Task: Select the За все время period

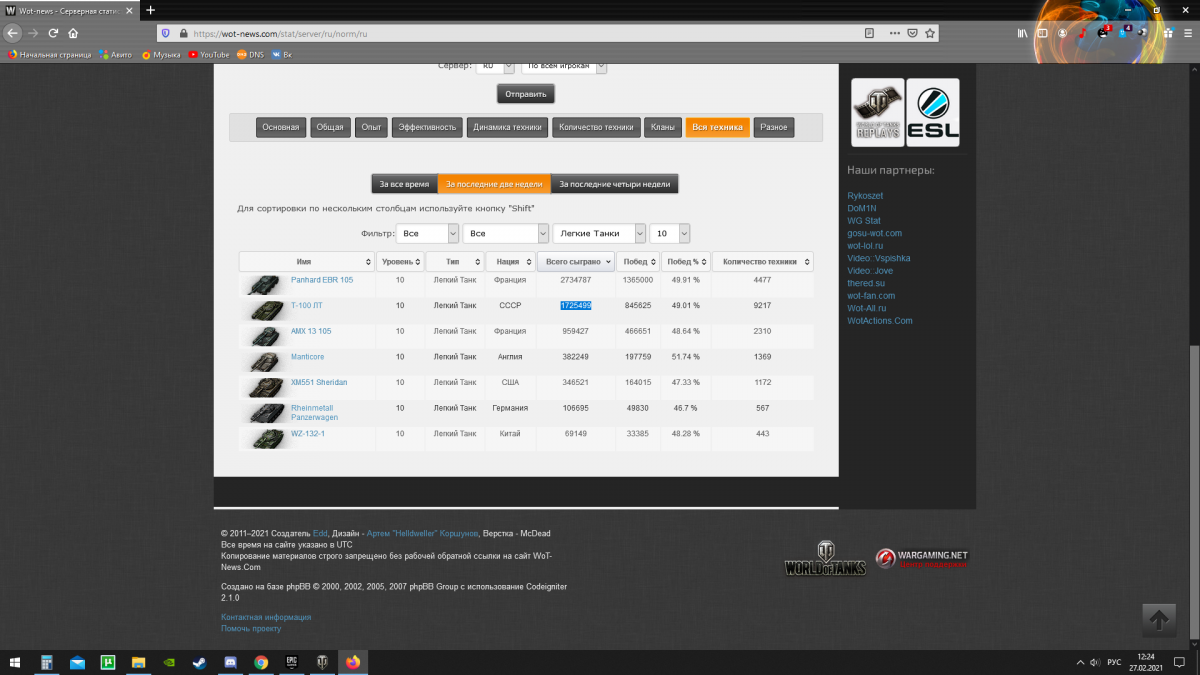Action: tap(404, 184)
